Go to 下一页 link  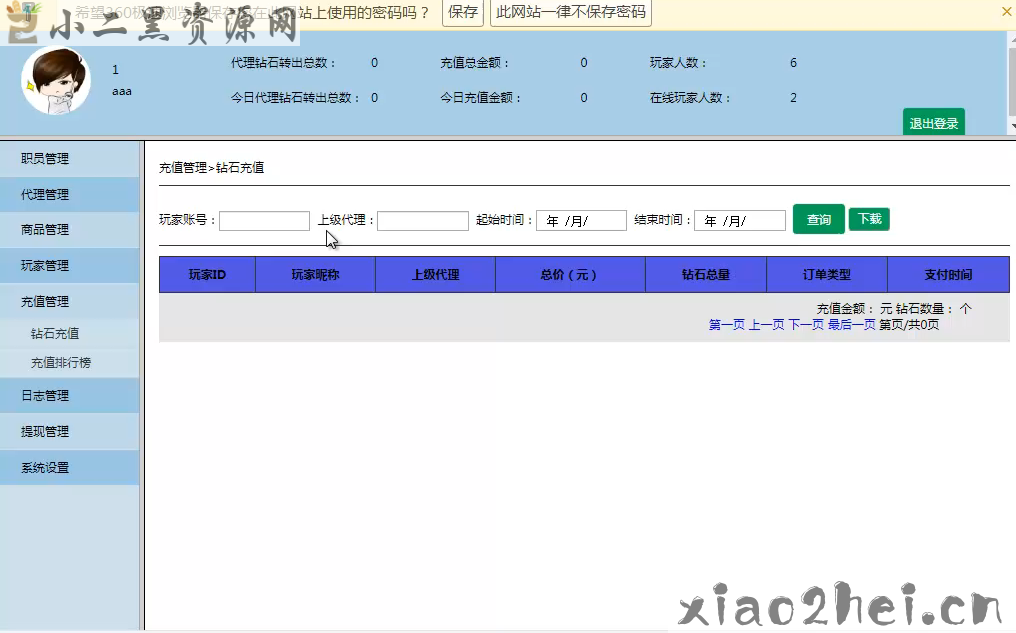[x=806, y=325]
